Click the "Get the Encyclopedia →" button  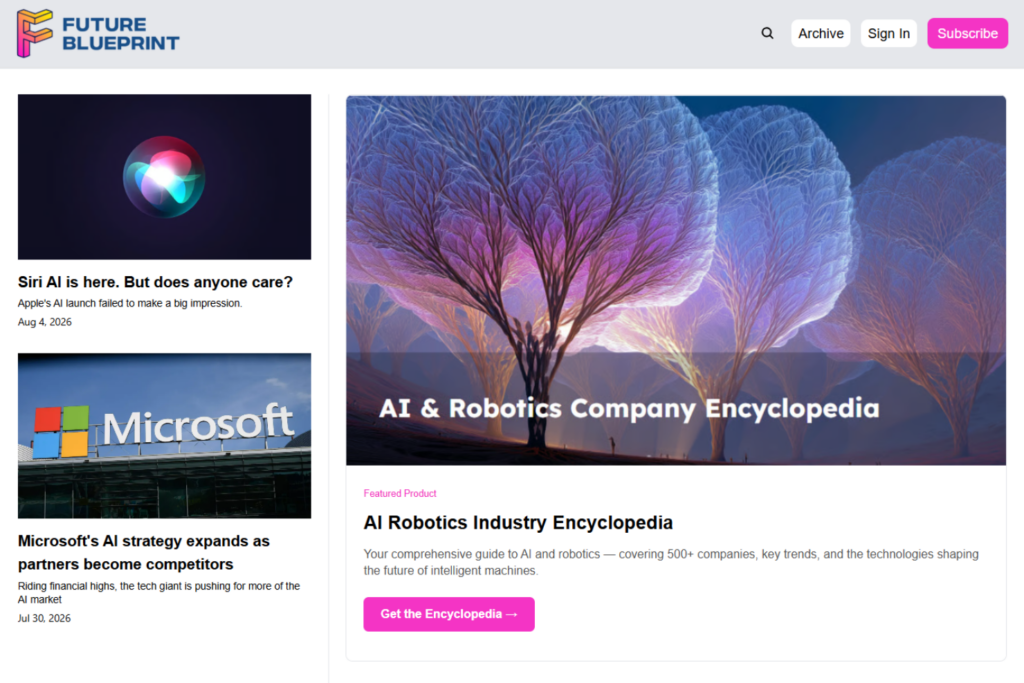[x=449, y=614]
